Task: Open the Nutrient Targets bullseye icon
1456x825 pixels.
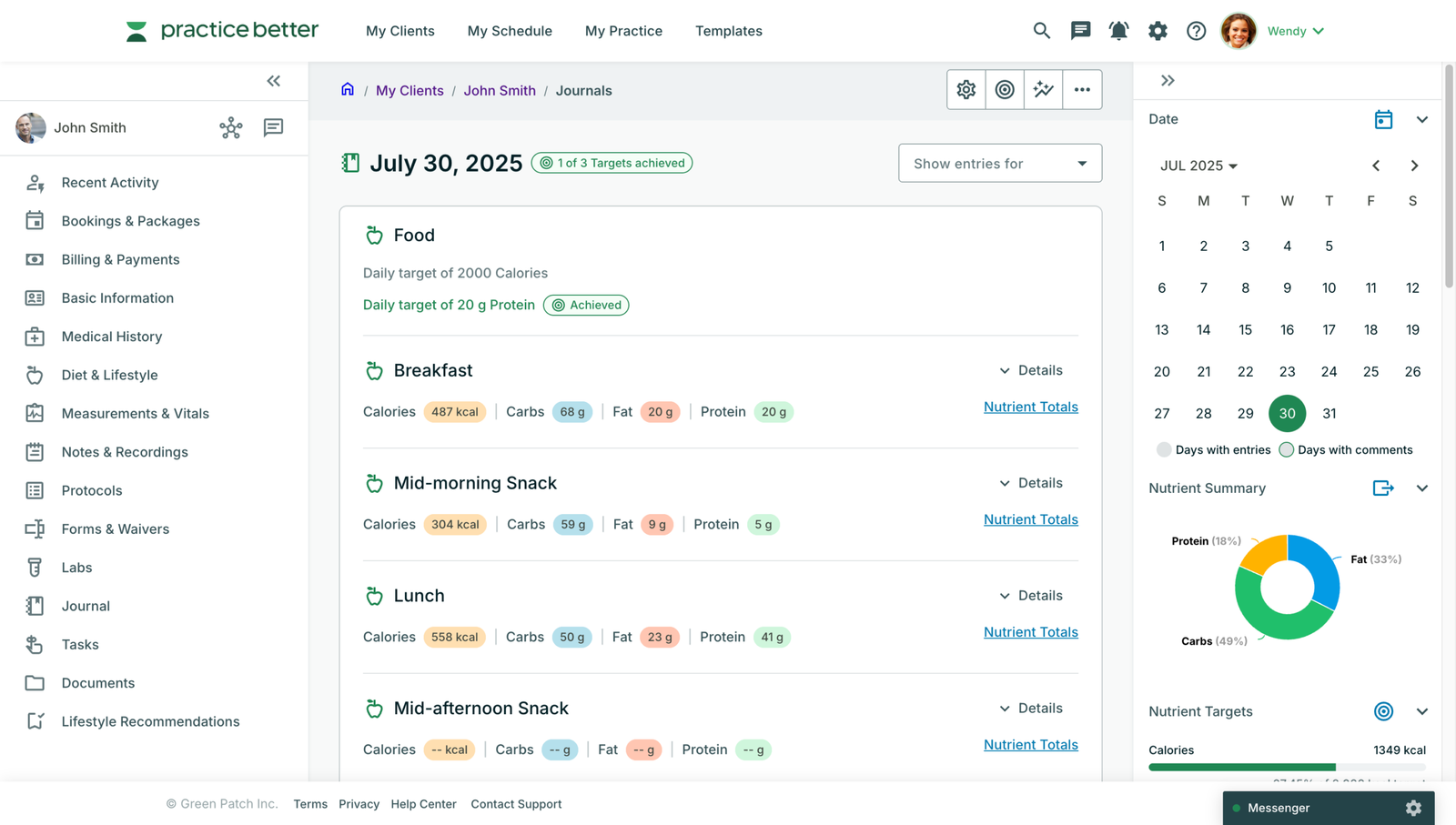Action: tap(1383, 711)
